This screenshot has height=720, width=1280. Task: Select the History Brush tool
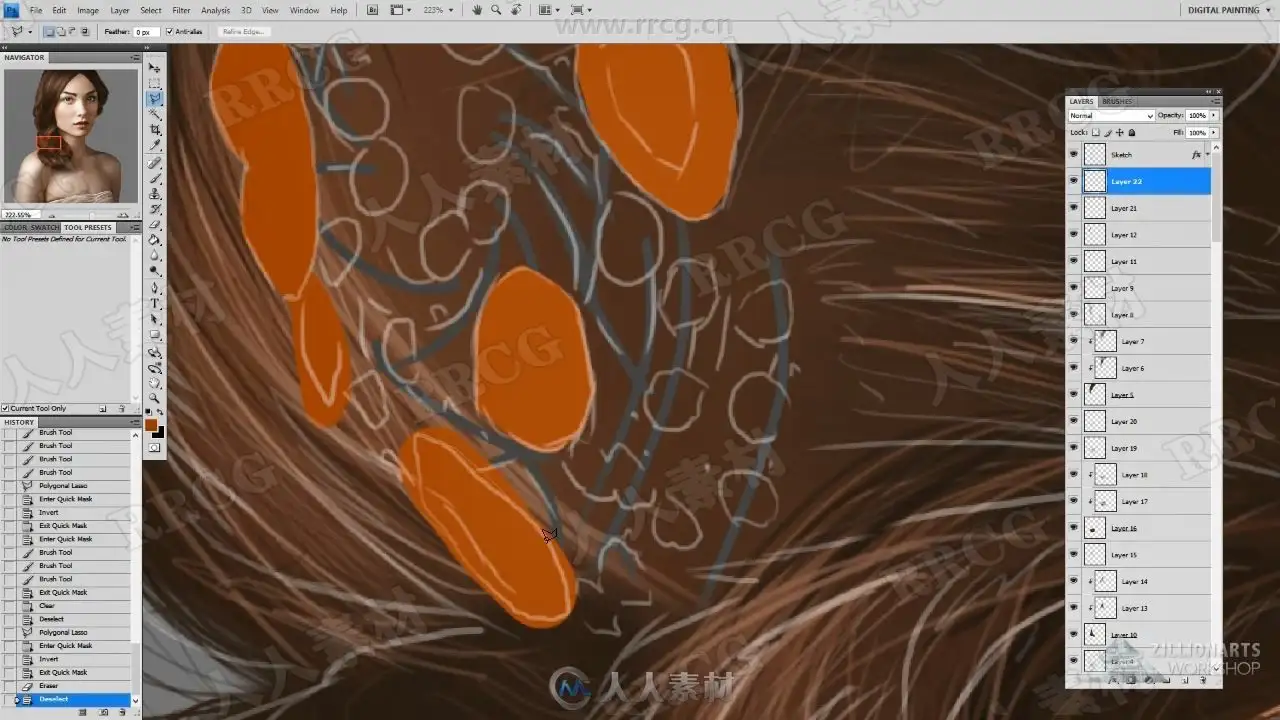(x=155, y=210)
